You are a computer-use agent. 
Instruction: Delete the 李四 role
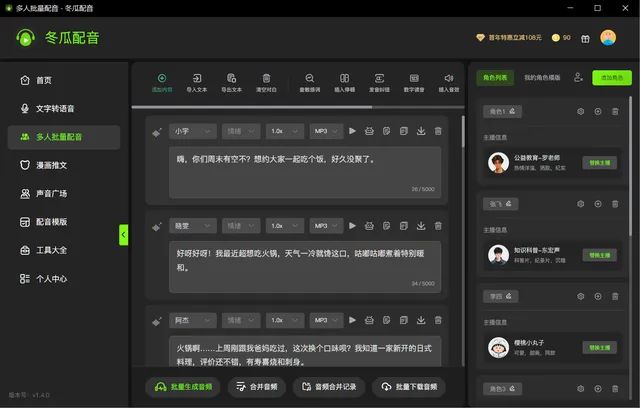(615, 296)
